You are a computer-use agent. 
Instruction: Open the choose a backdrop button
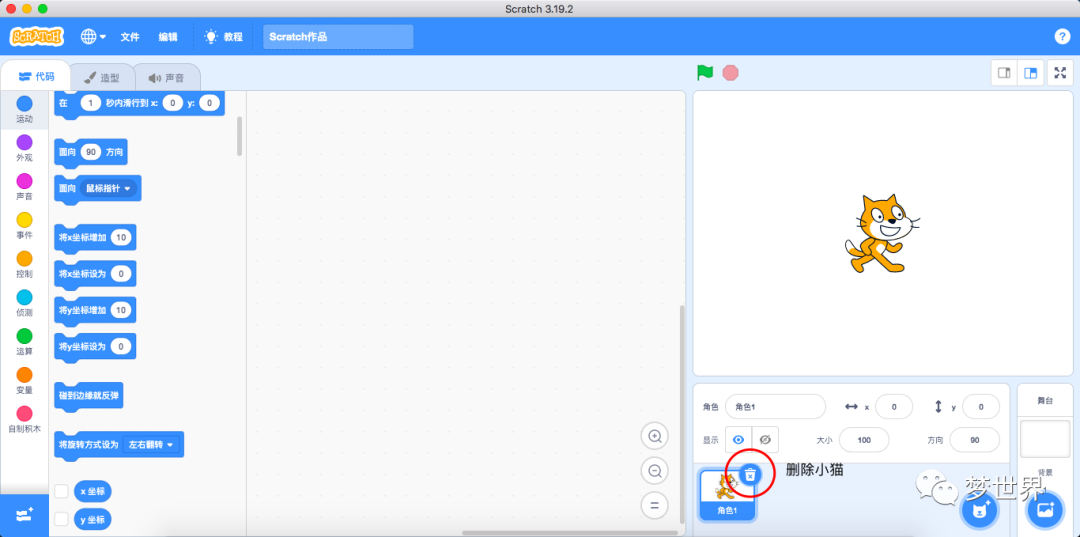tap(1045, 510)
